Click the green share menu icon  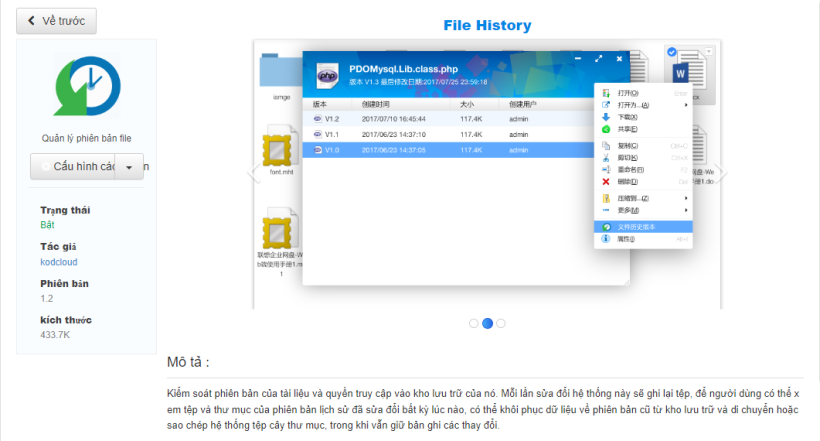tap(606, 129)
